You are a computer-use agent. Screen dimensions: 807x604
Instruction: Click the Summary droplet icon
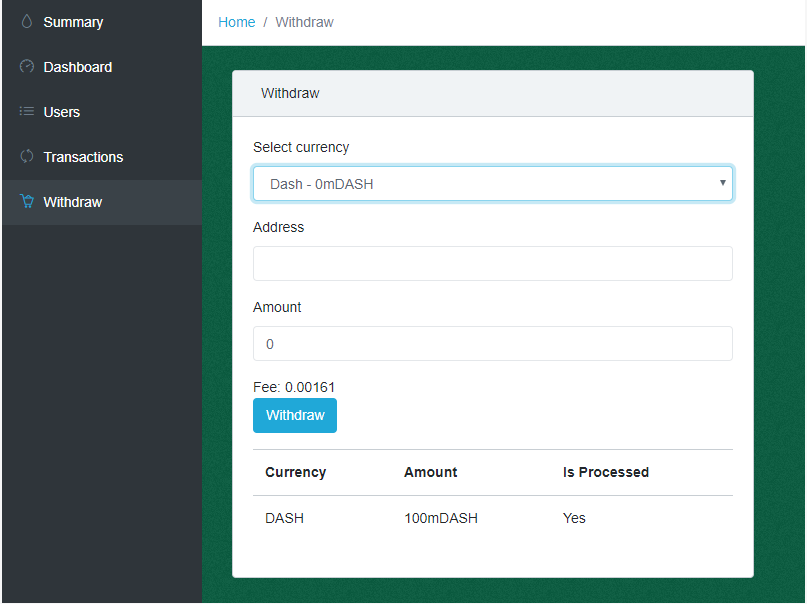(27, 22)
